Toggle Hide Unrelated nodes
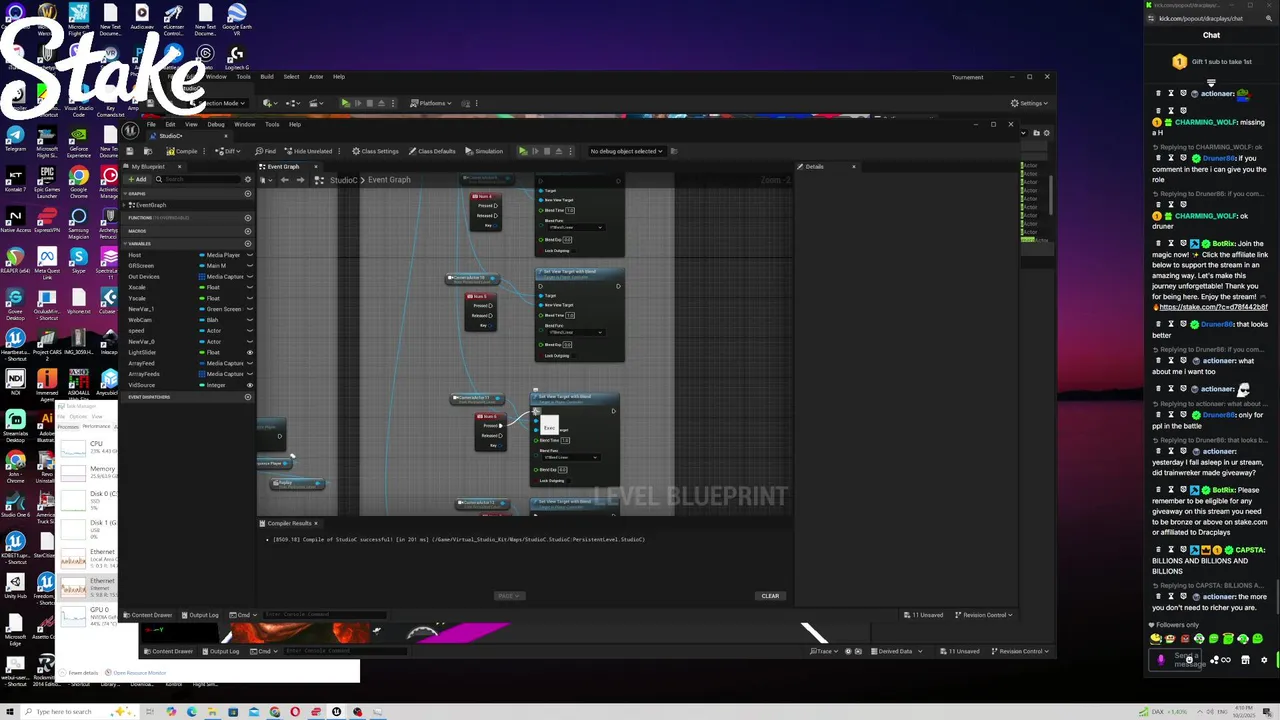Viewport: 1280px width, 720px height. [310, 151]
